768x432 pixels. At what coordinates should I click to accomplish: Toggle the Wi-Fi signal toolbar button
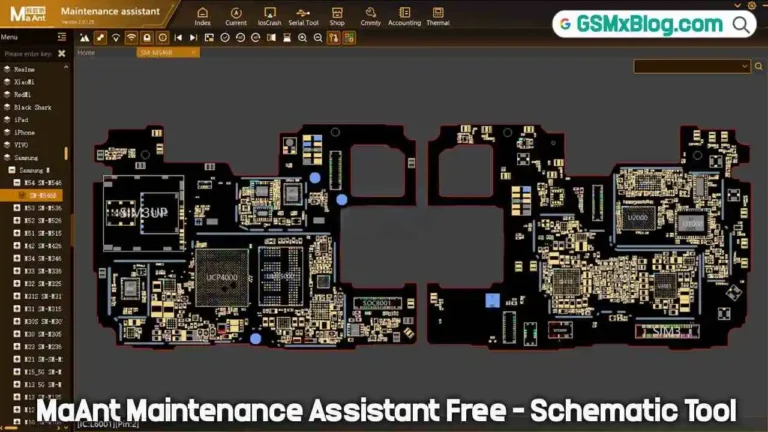point(131,38)
